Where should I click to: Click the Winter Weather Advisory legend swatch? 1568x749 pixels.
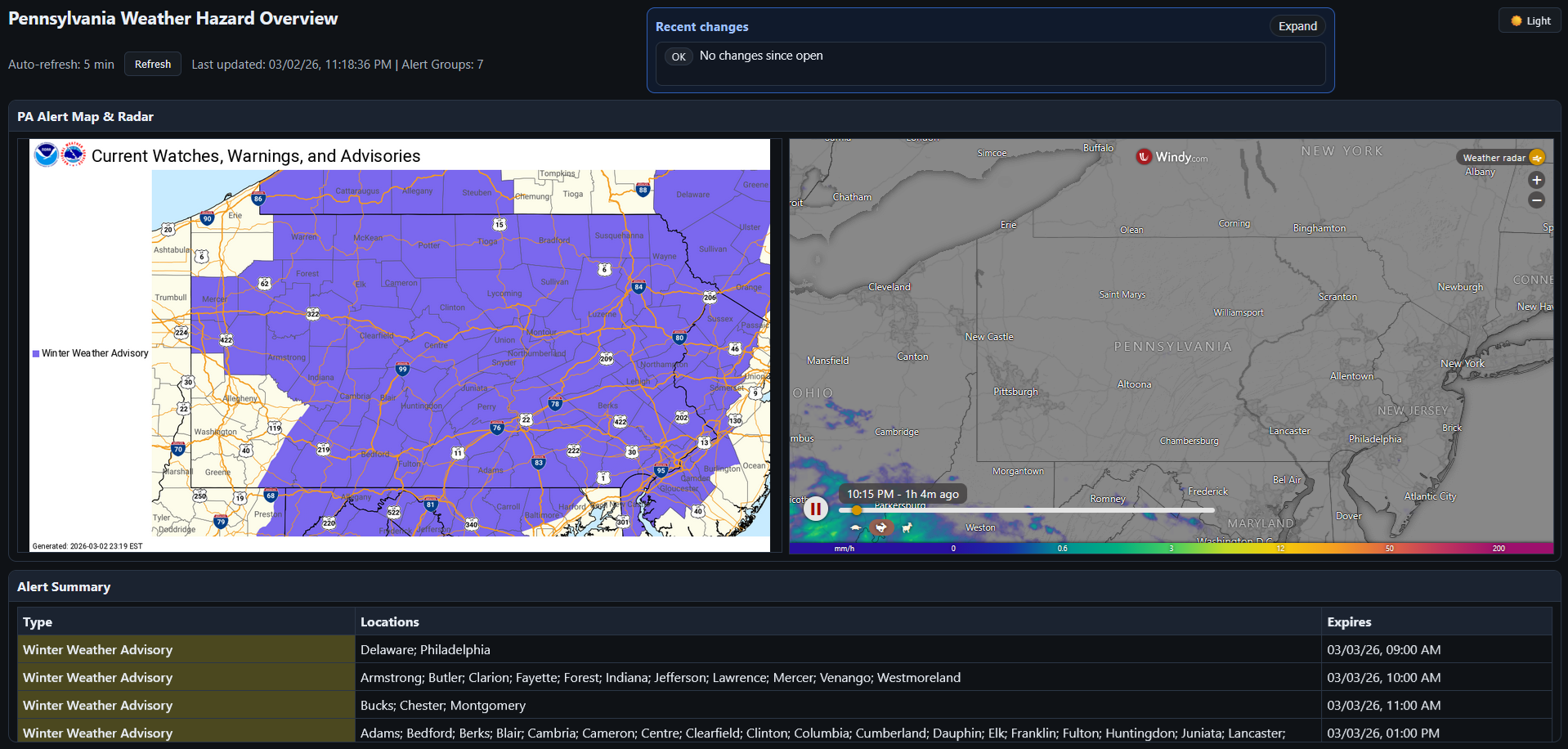pos(36,354)
